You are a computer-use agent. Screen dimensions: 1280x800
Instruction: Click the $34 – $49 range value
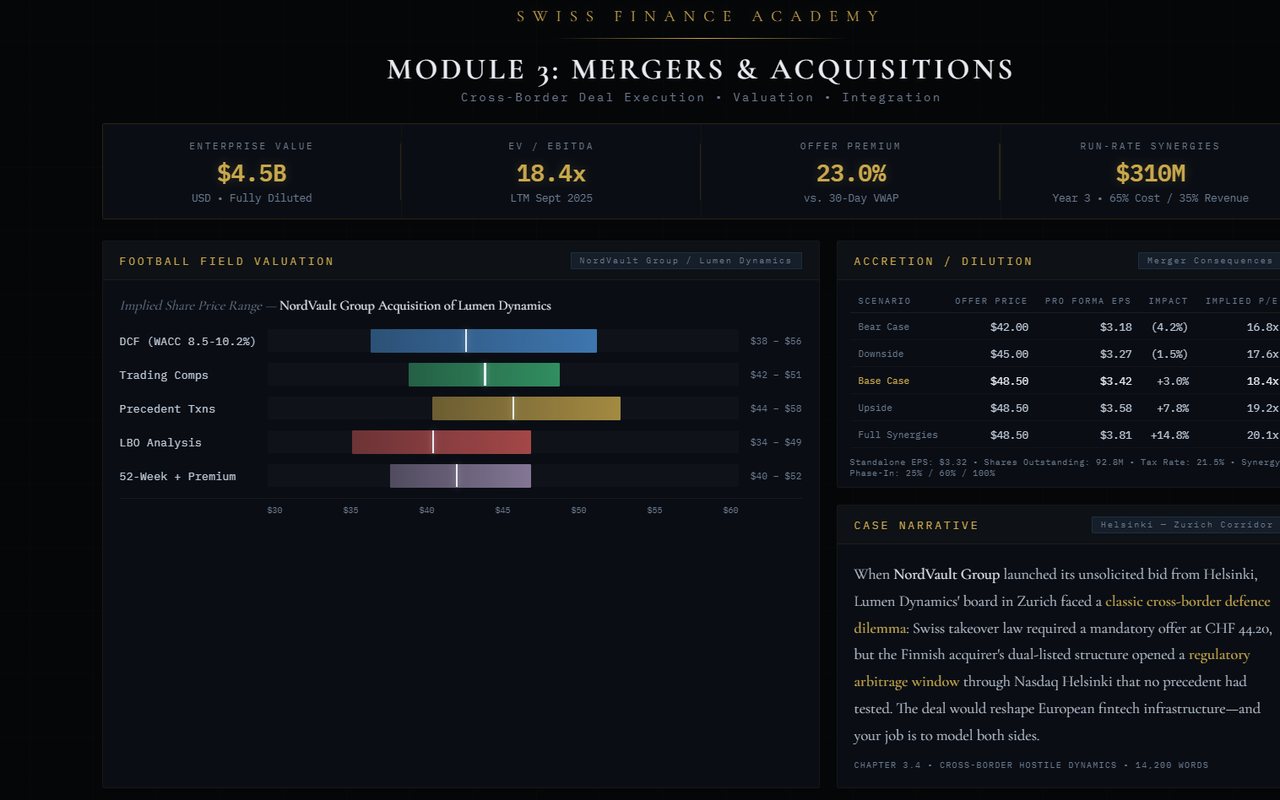(x=776, y=442)
